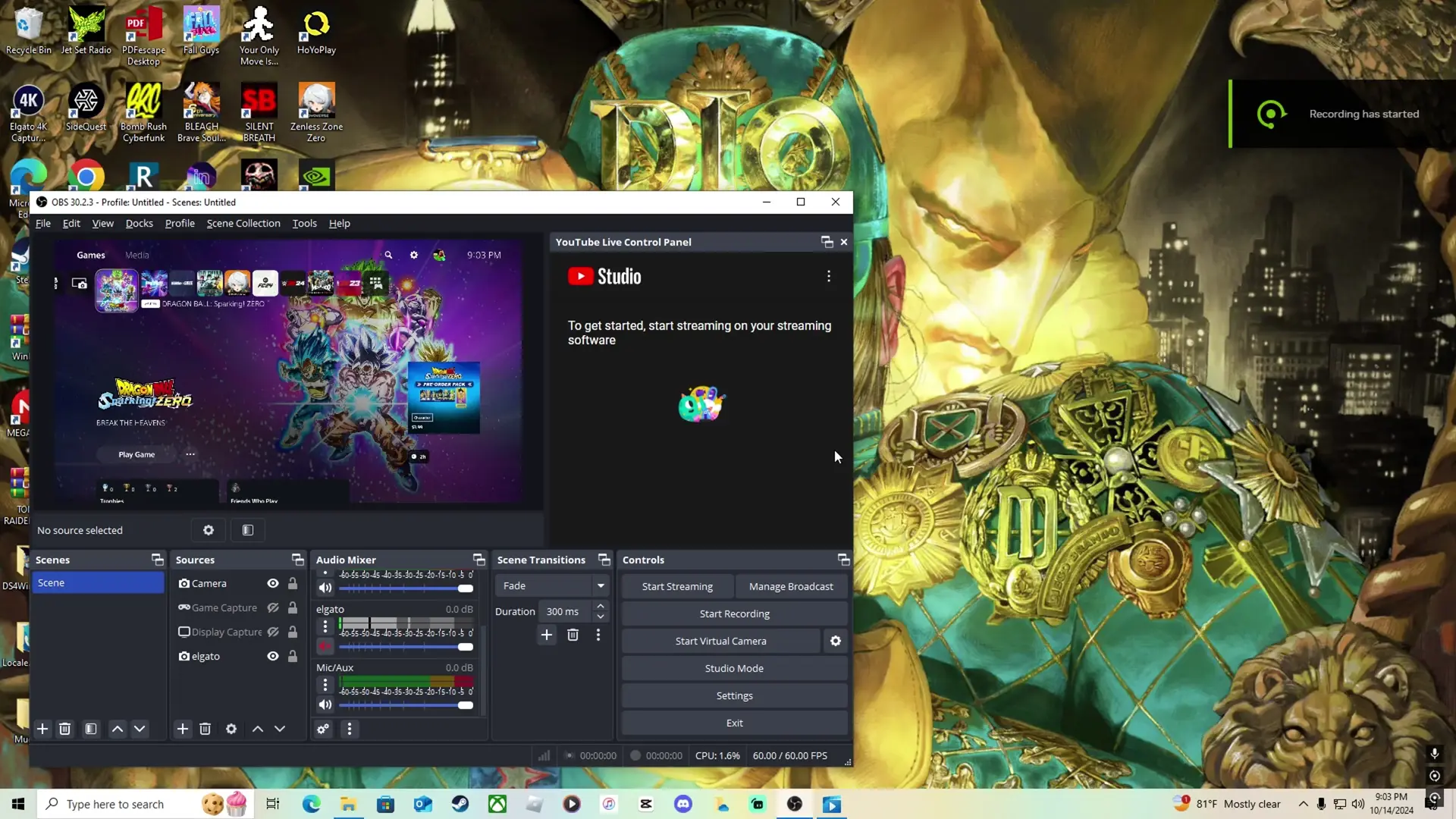
Task: Increase Duration using the up stepper arrow
Action: [x=600, y=607]
